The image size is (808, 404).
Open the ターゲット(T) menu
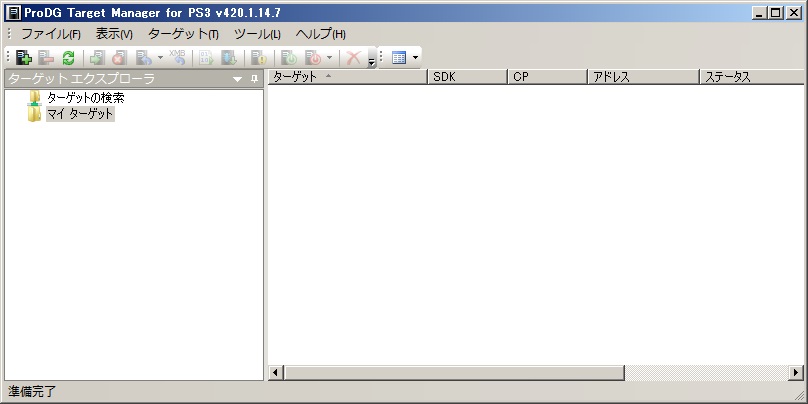183,35
